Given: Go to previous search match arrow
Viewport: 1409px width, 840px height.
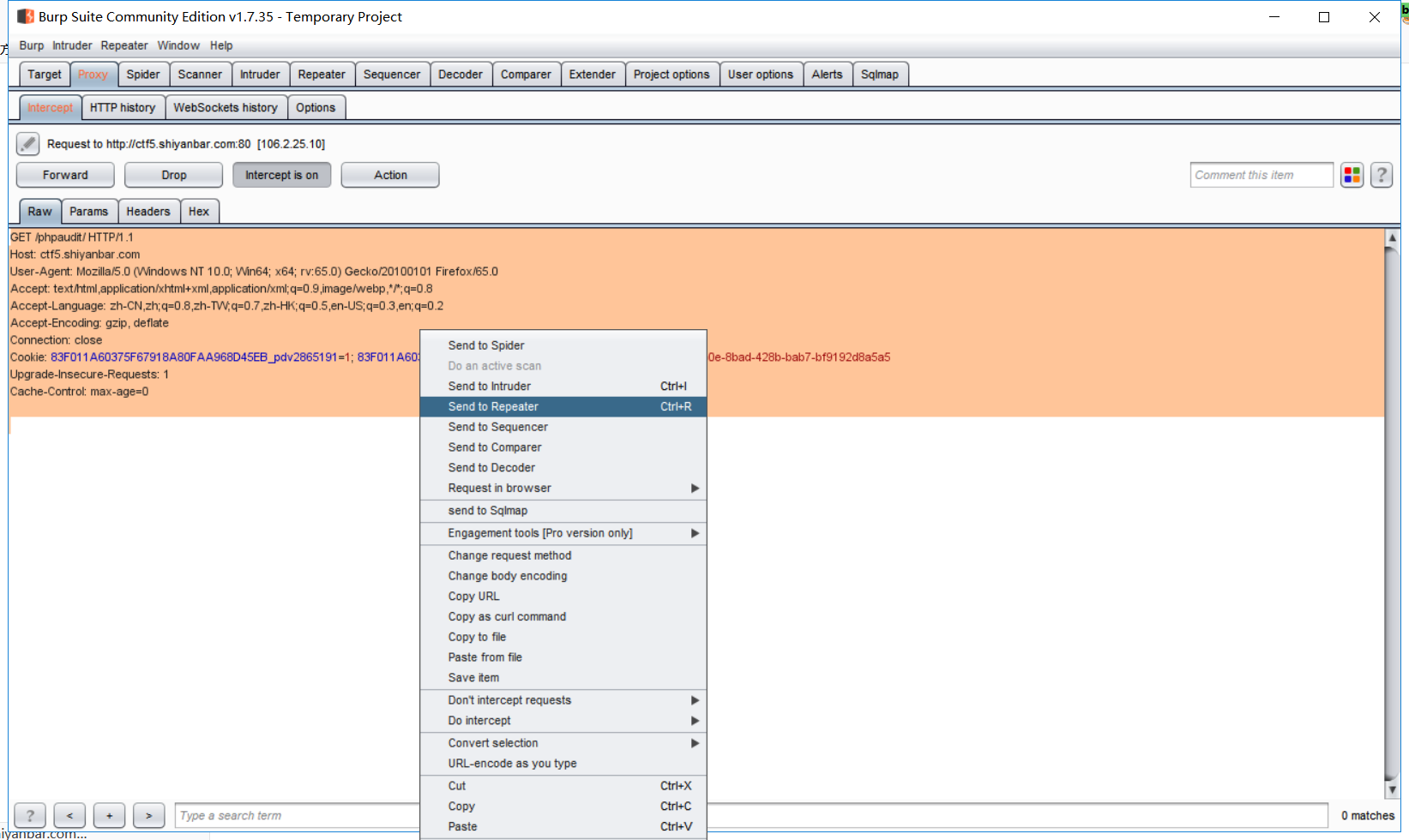Looking at the screenshot, I should click(69, 815).
